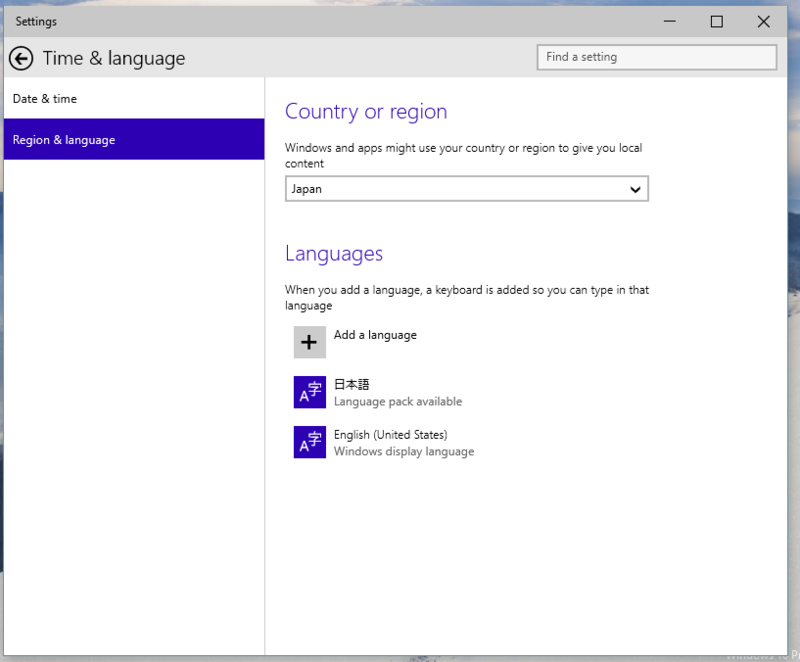Click the Time & language page title

tap(114, 59)
